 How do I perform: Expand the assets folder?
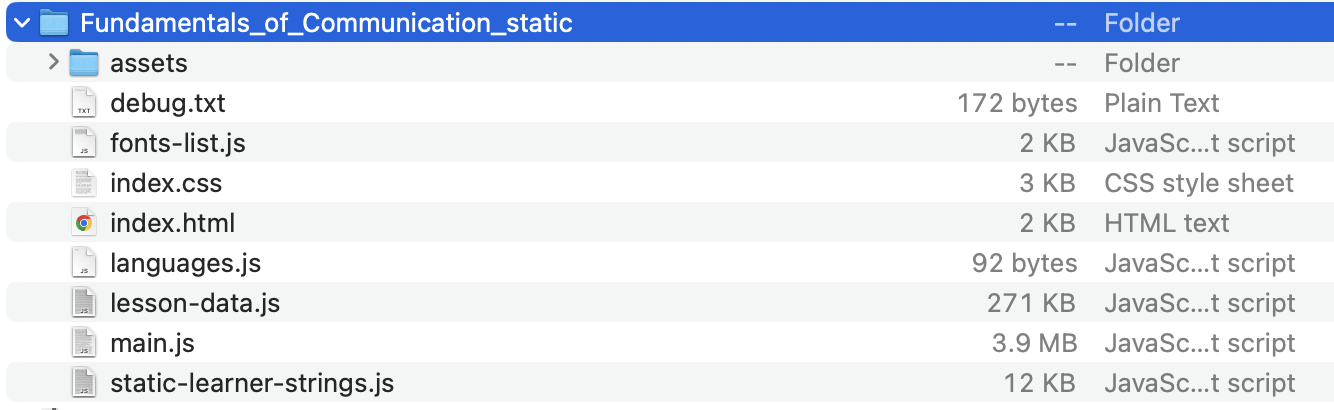pyautogui.click(x=54, y=63)
